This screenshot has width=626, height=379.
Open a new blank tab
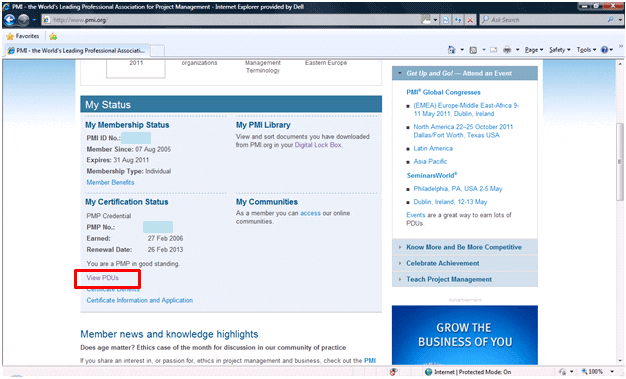coord(157,51)
